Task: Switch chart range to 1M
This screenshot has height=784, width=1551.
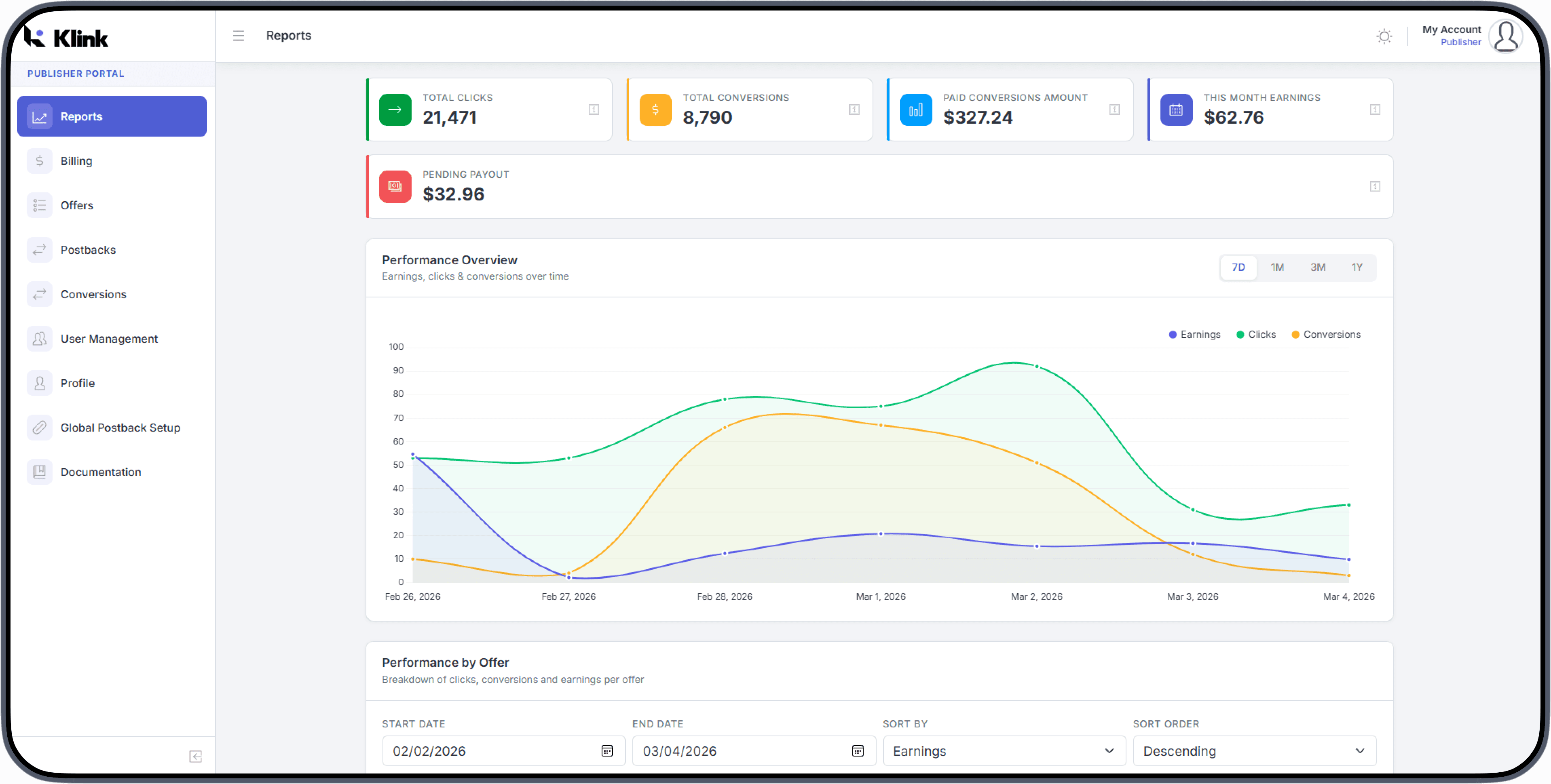Action: click(x=1277, y=267)
